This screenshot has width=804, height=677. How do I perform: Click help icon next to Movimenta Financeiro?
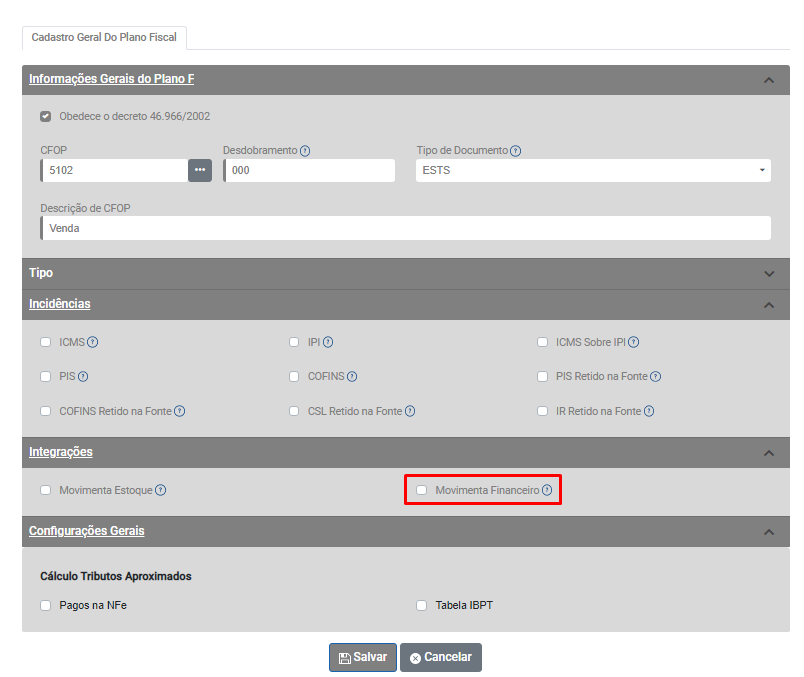(547, 490)
